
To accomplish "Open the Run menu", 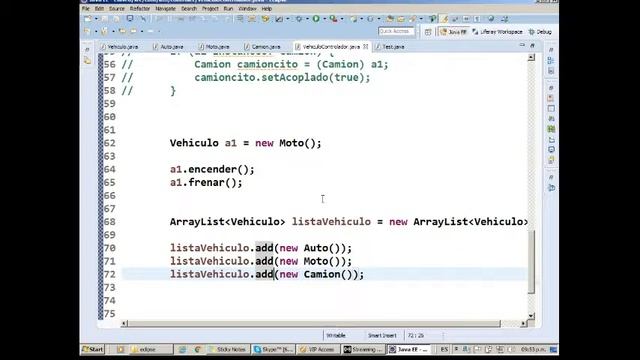I will pos(228,9).
